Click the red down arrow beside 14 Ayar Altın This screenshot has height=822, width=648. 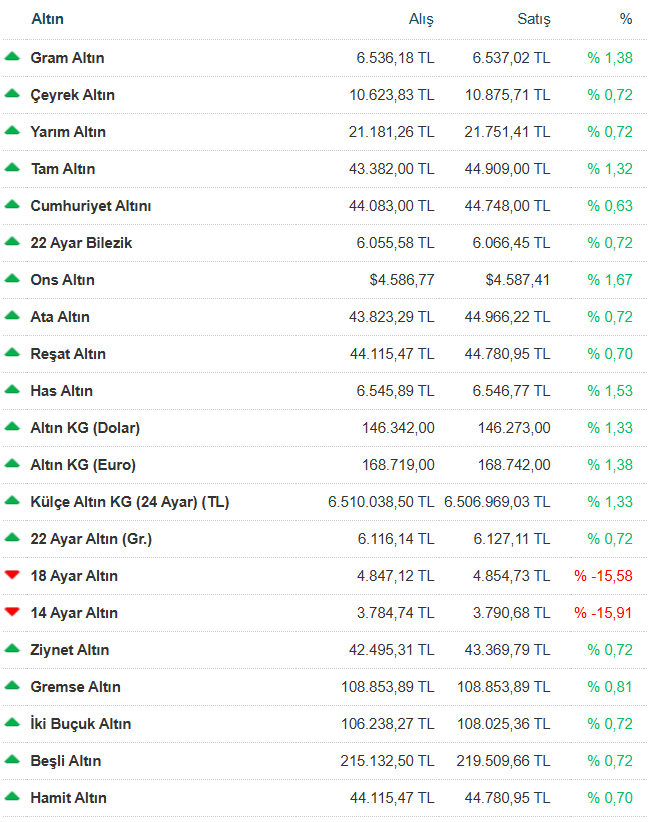click(x=12, y=612)
